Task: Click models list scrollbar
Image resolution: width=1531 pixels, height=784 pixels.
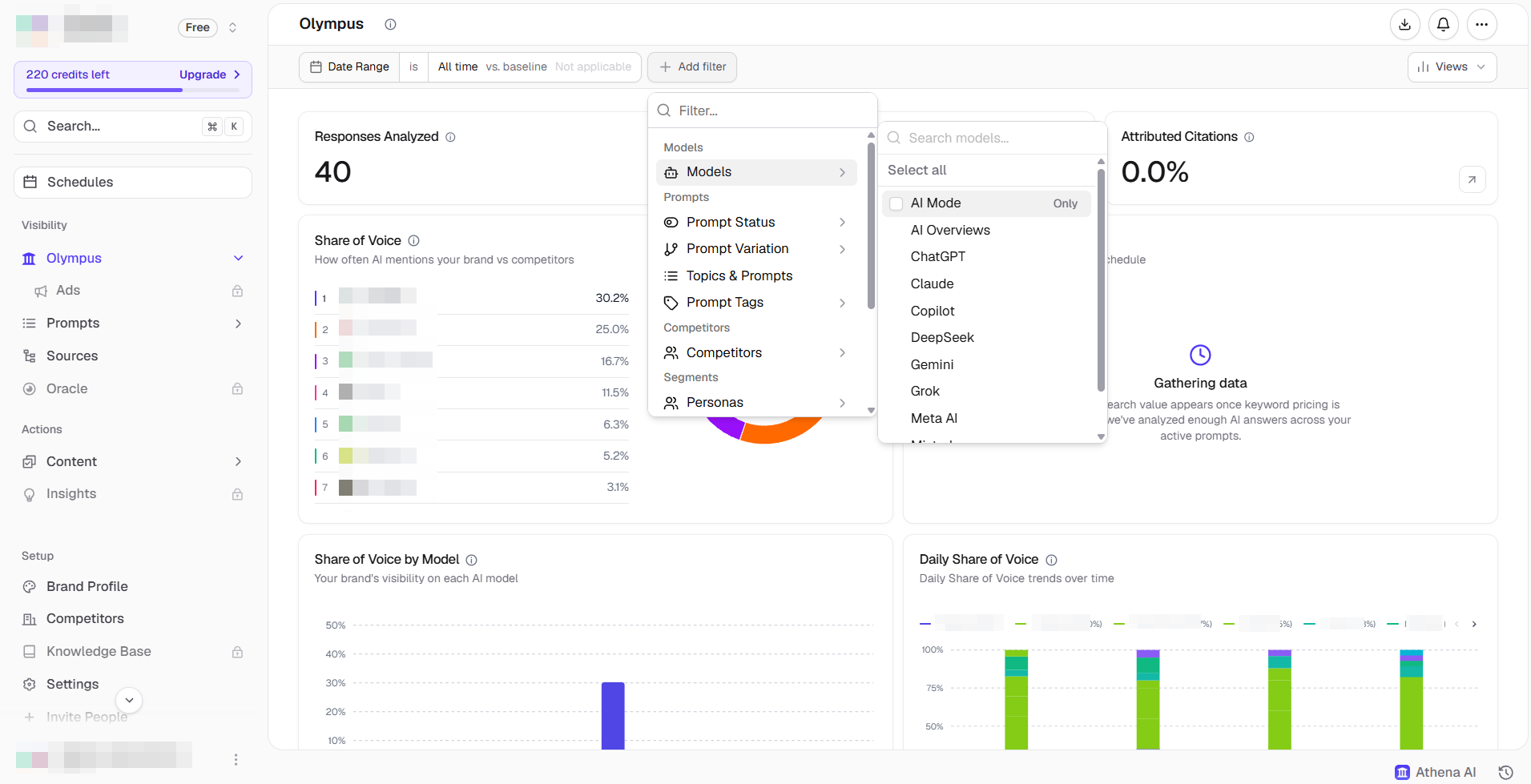Action: (1101, 280)
